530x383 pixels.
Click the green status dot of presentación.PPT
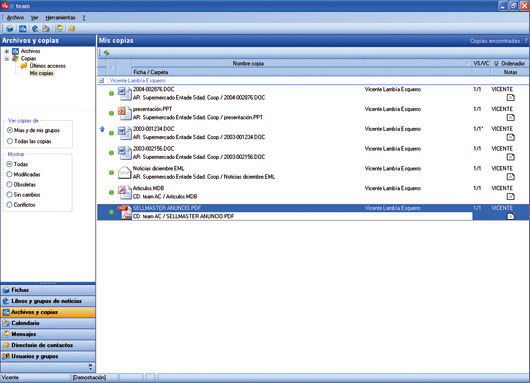(111, 113)
